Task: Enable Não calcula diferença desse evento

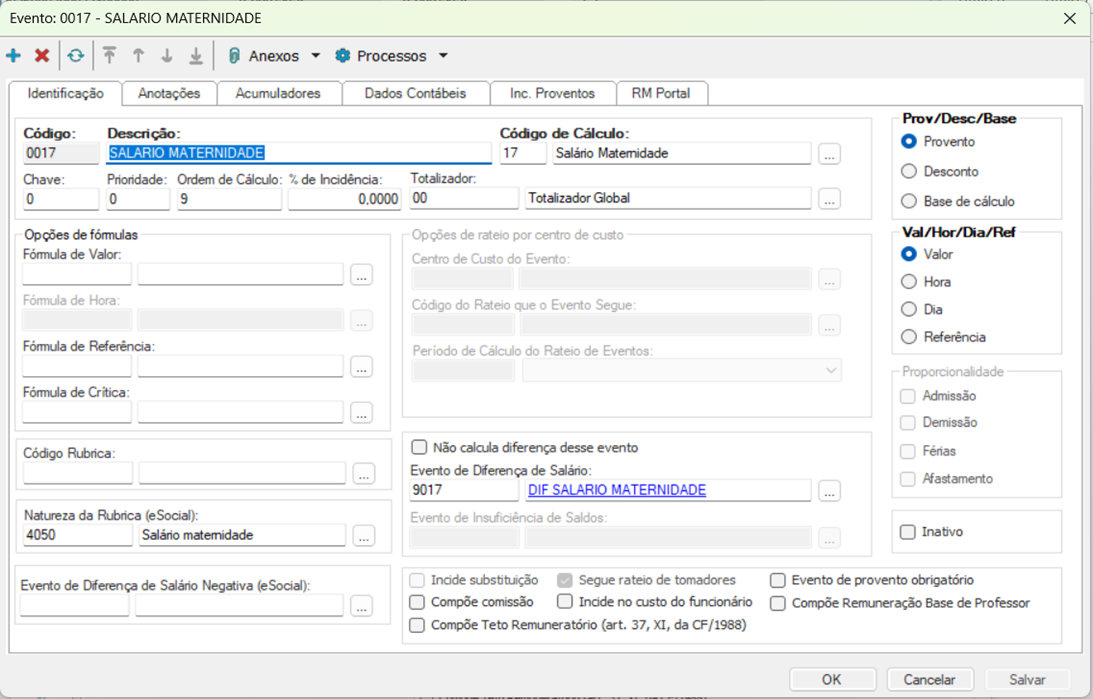Action: 420,448
